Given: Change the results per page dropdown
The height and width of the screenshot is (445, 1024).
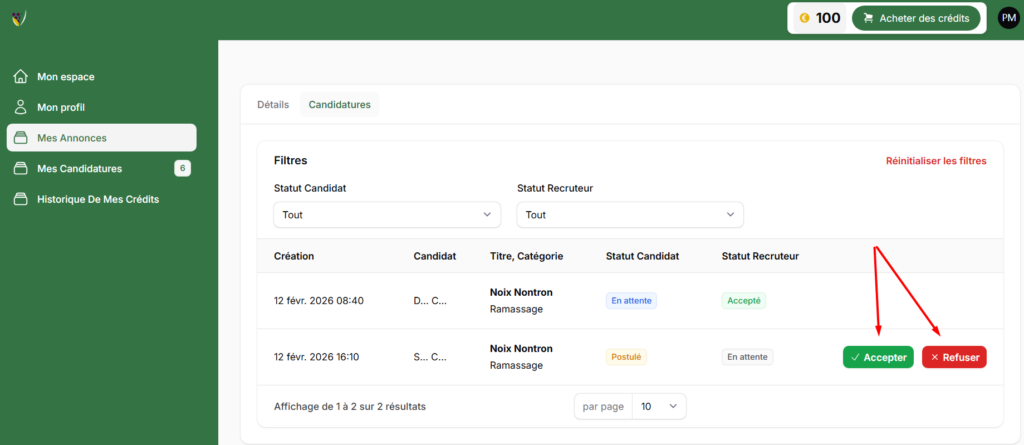Looking at the screenshot, I should coord(659,406).
